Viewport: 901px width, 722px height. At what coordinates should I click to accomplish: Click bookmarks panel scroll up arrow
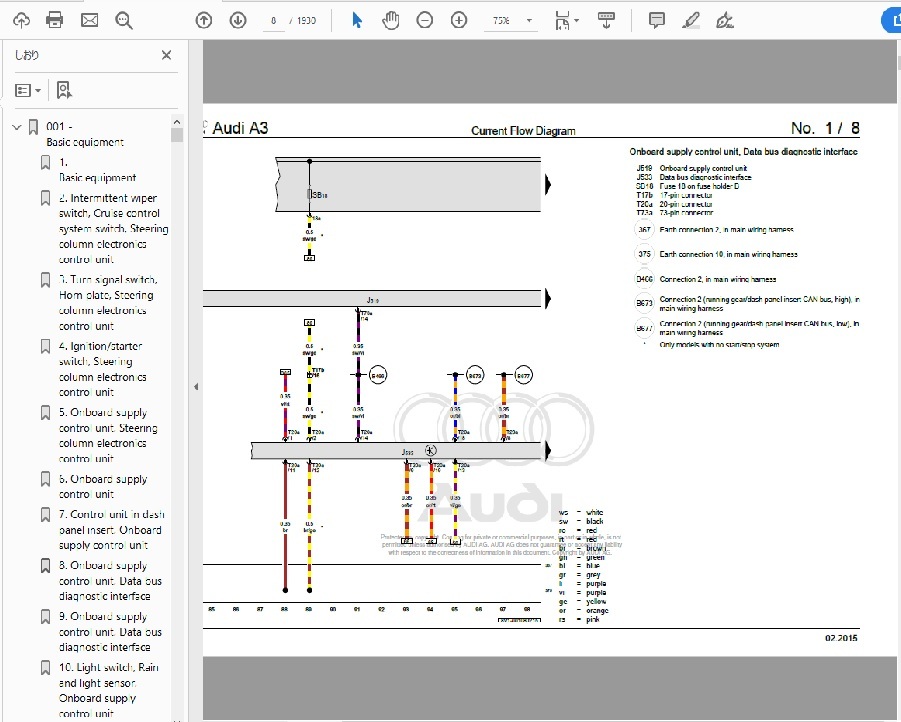coord(177,122)
